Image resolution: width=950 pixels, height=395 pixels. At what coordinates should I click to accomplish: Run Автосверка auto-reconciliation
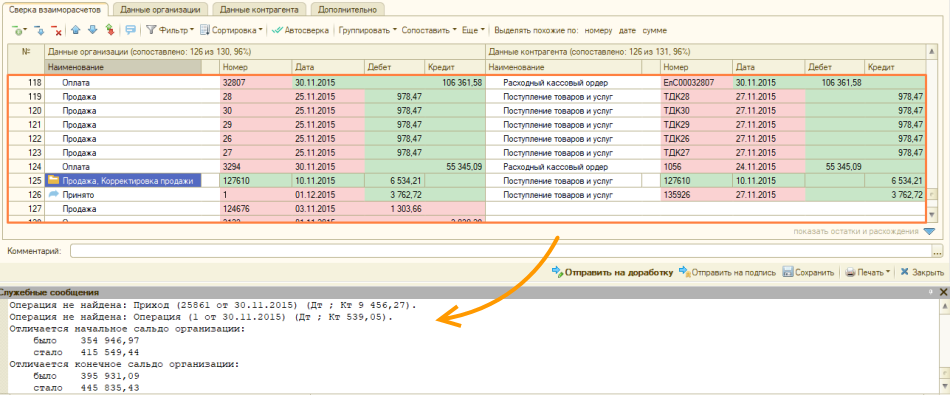point(301,30)
